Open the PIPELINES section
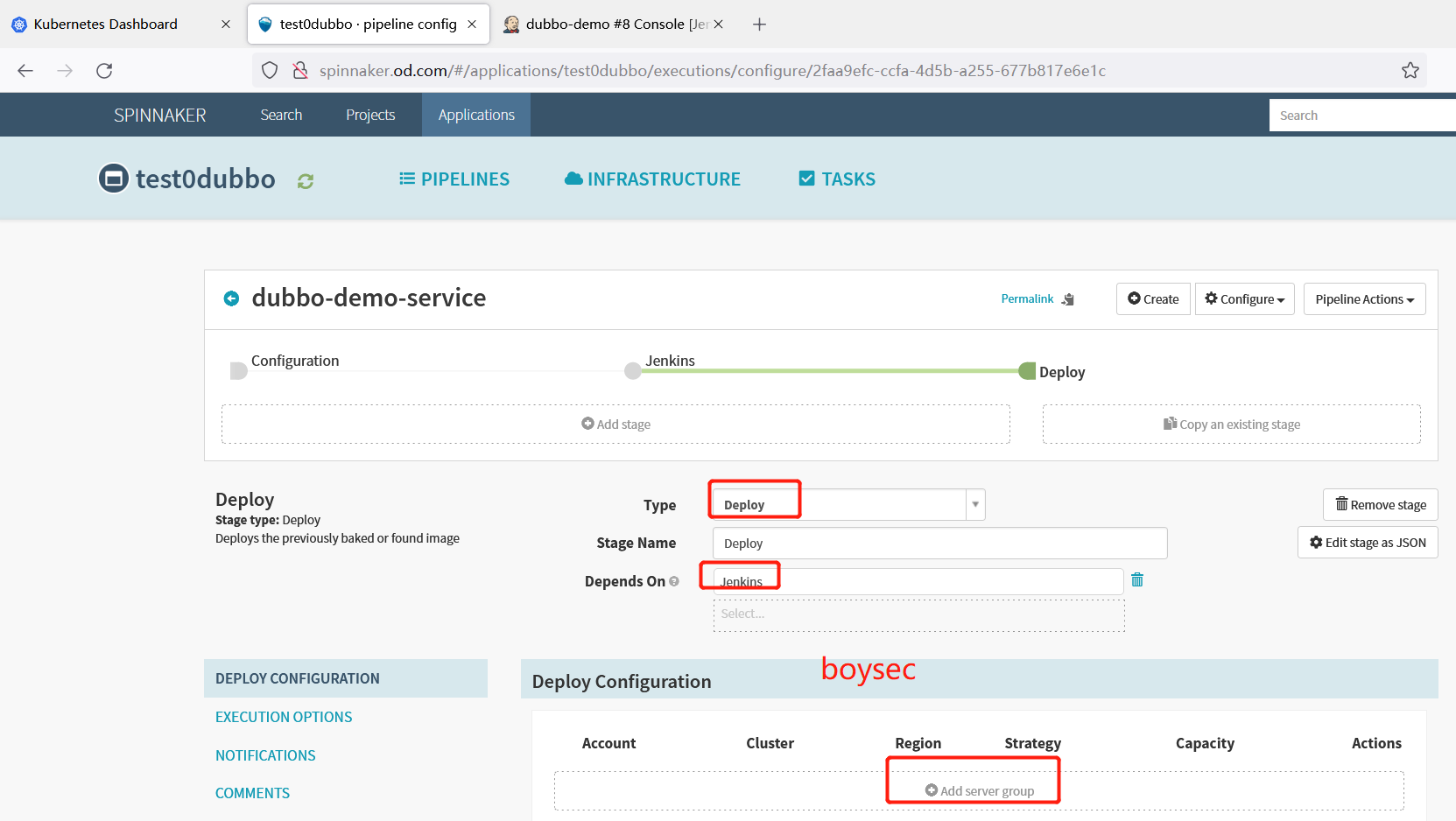The image size is (1456, 821). pos(454,179)
